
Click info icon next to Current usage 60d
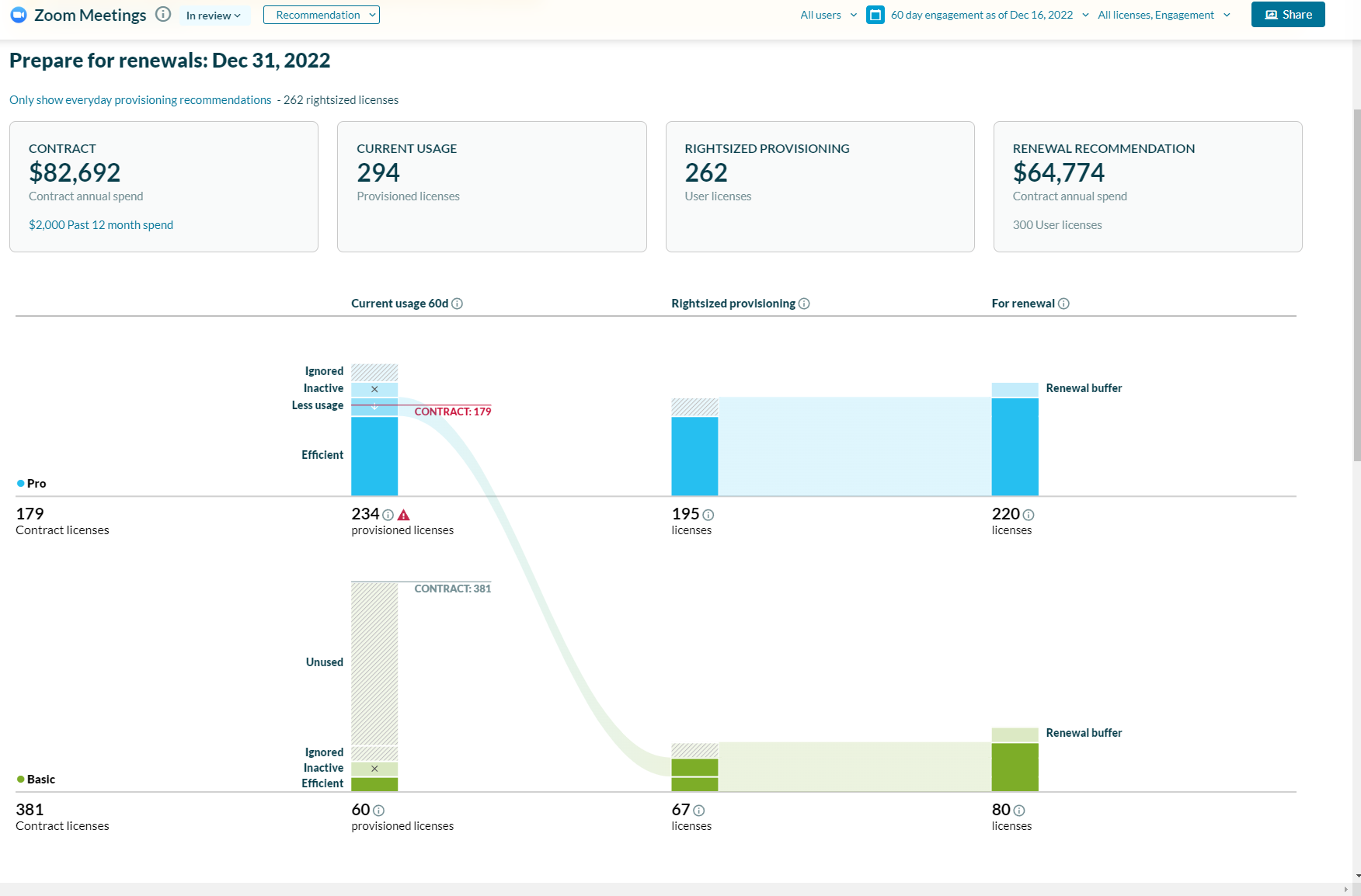[458, 304]
